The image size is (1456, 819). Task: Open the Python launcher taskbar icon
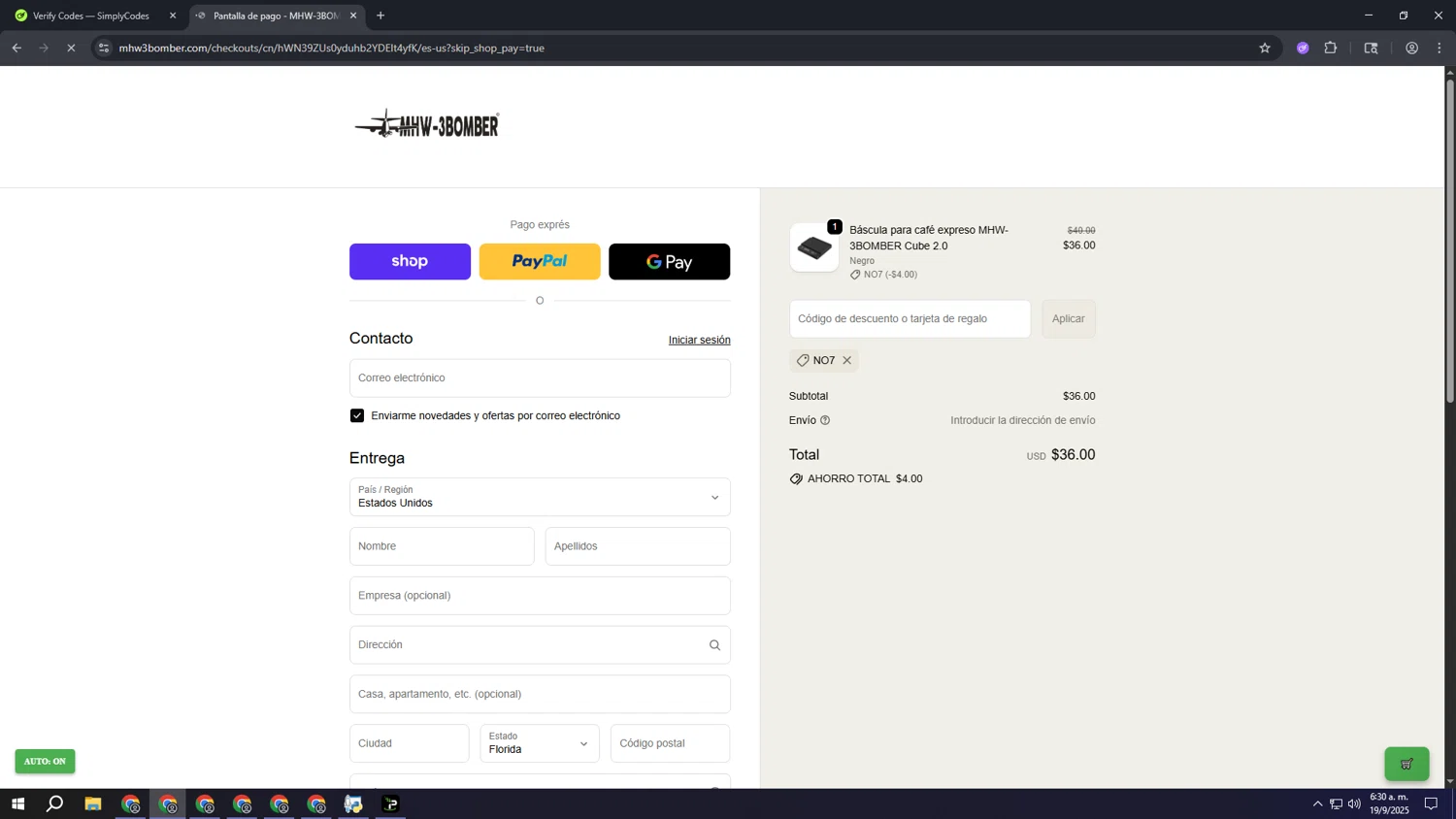point(353,803)
